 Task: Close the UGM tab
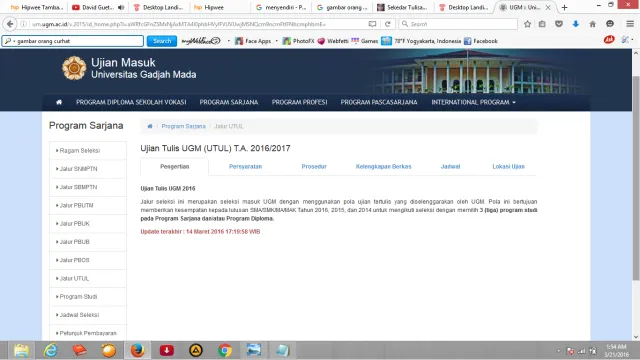(x=548, y=7)
